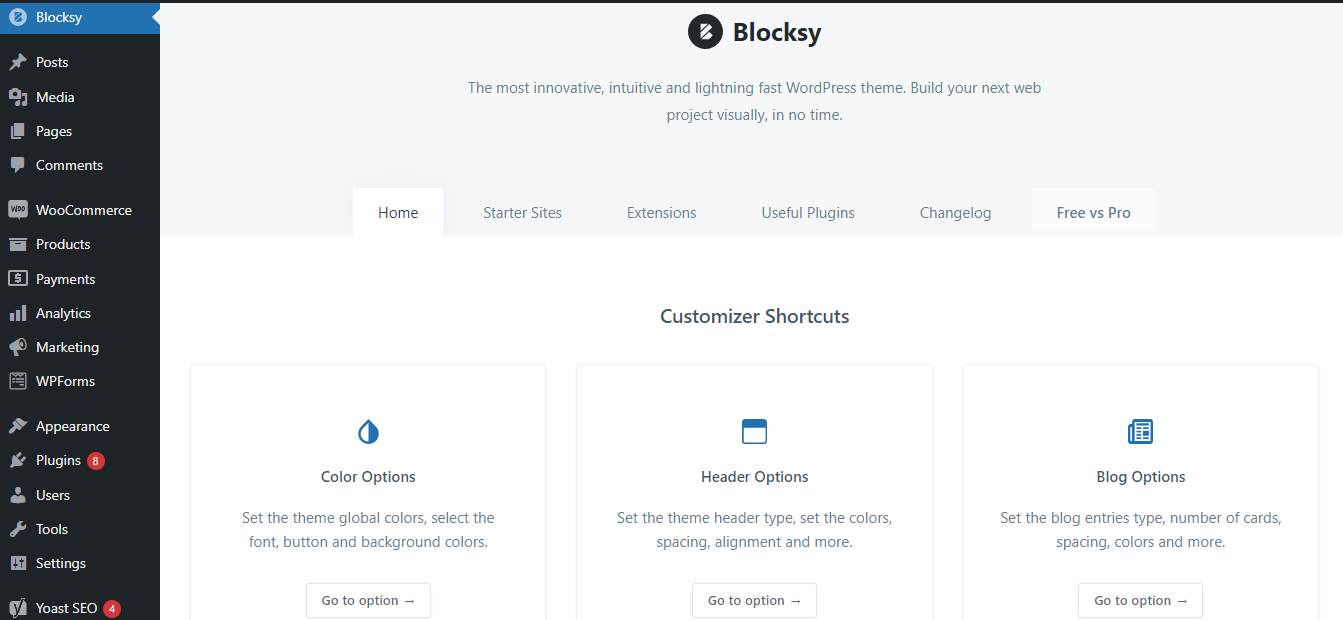1343x620 pixels.
Task: Click the WooCommerce logo icon
Action: coord(18,210)
